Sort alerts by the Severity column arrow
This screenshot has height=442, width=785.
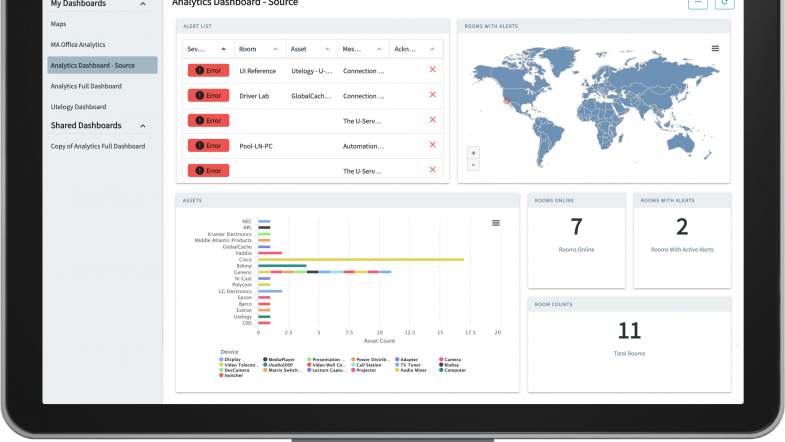[223, 49]
